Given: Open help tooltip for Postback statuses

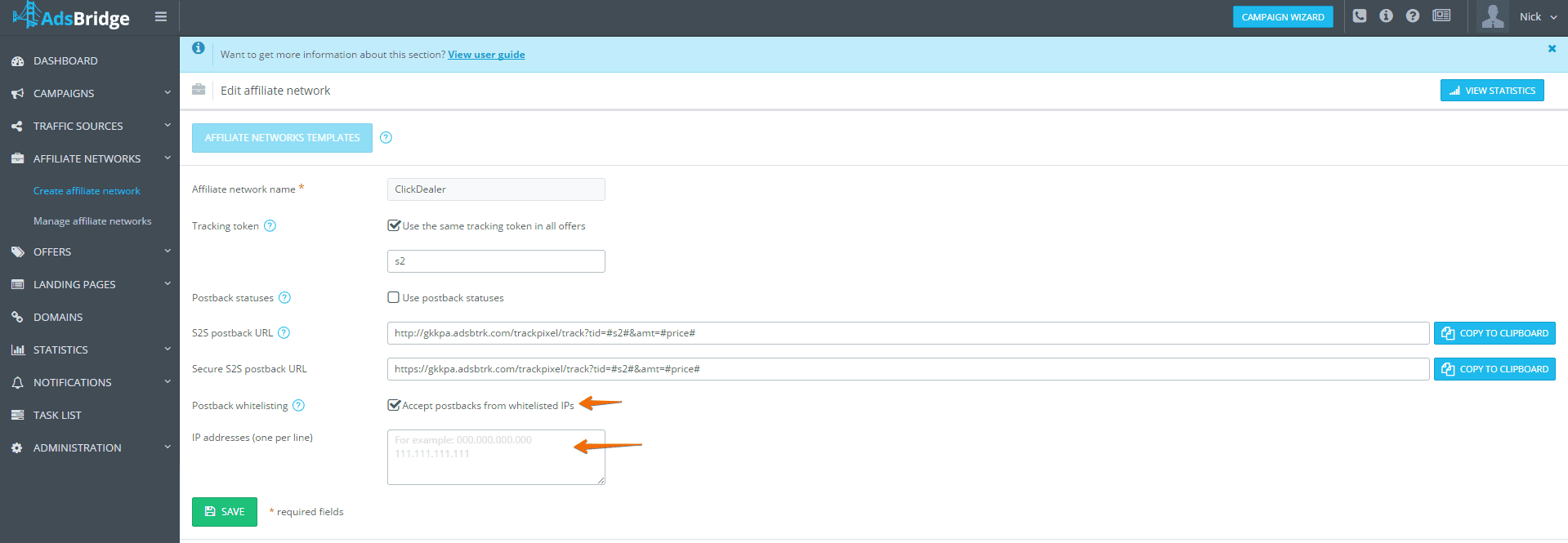Looking at the screenshot, I should pos(284,298).
